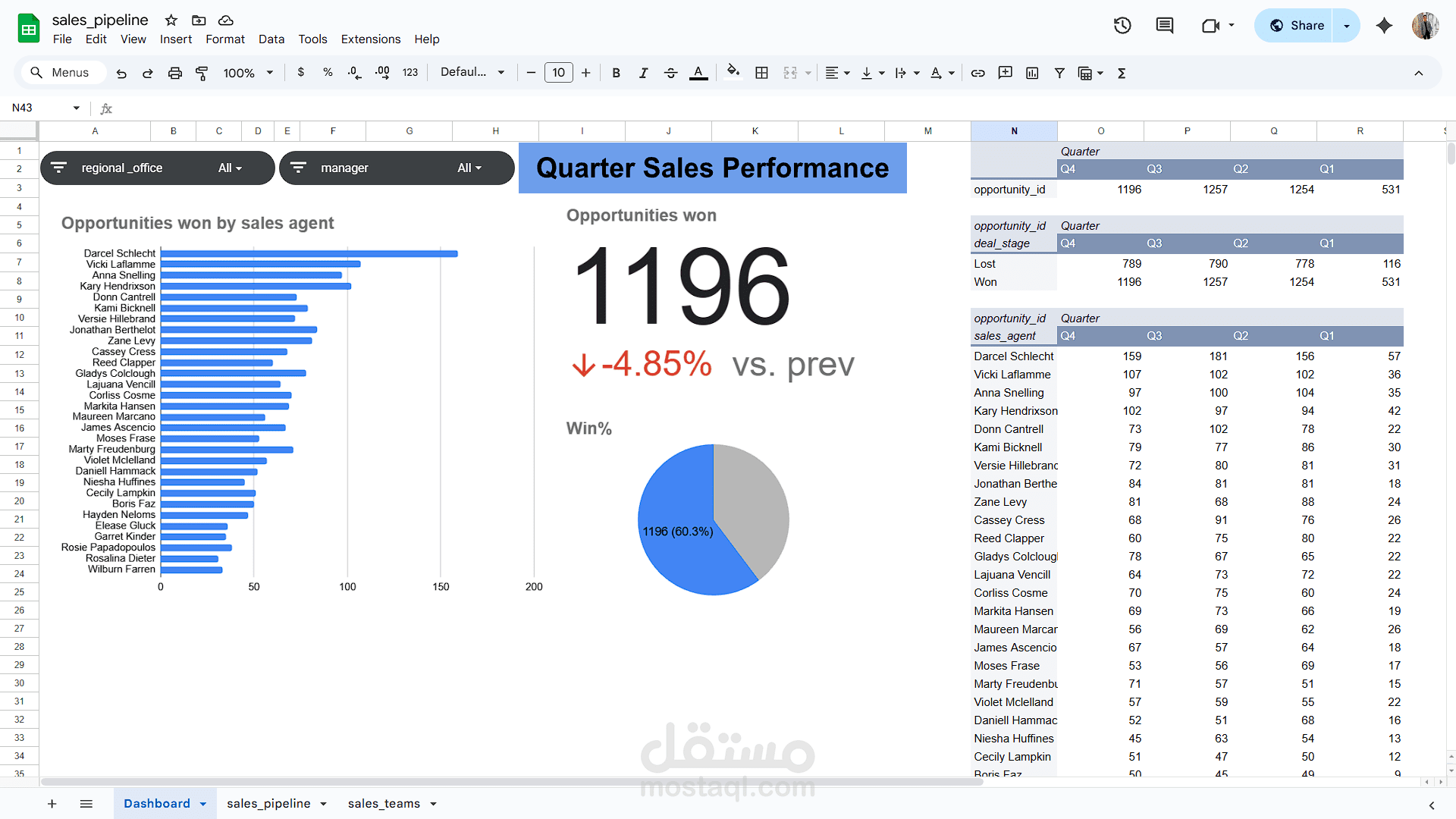The width and height of the screenshot is (1456, 819).
Task: Click the create filter icon
Action: 1059,73
